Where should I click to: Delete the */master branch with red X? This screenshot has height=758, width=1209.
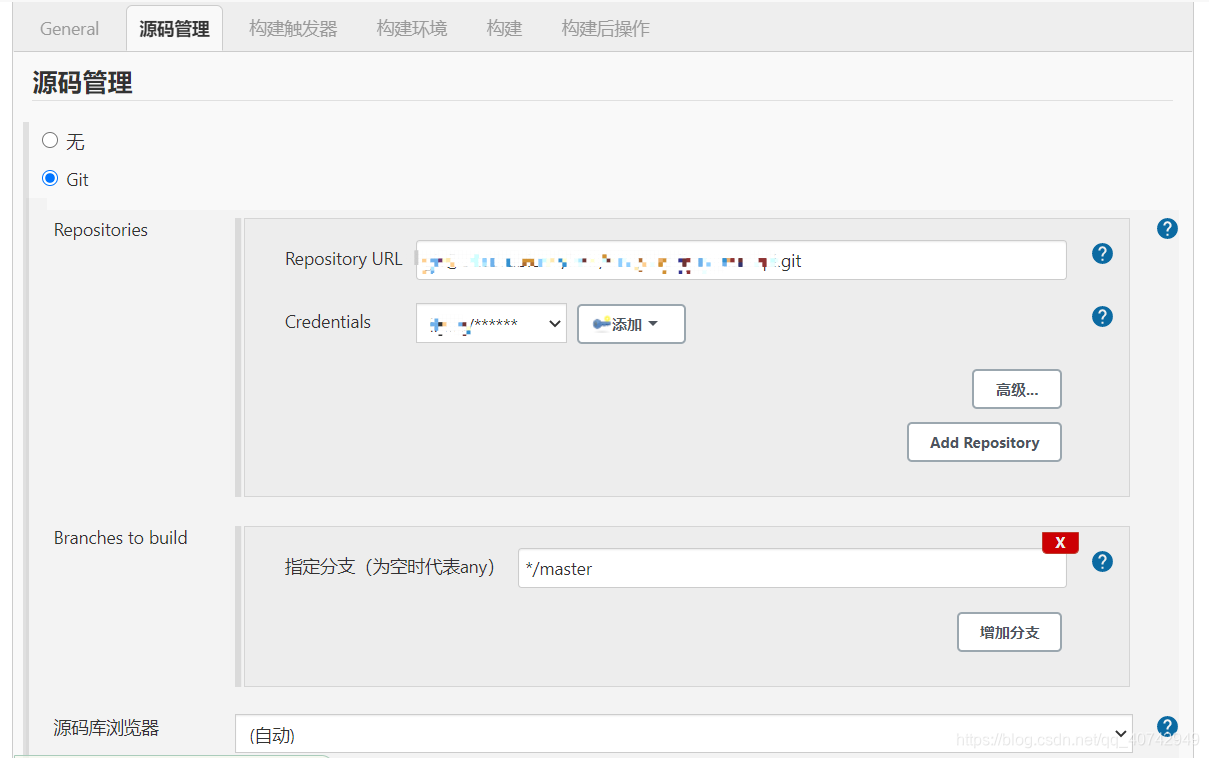pyautogui.click(x=1060, y=543)
